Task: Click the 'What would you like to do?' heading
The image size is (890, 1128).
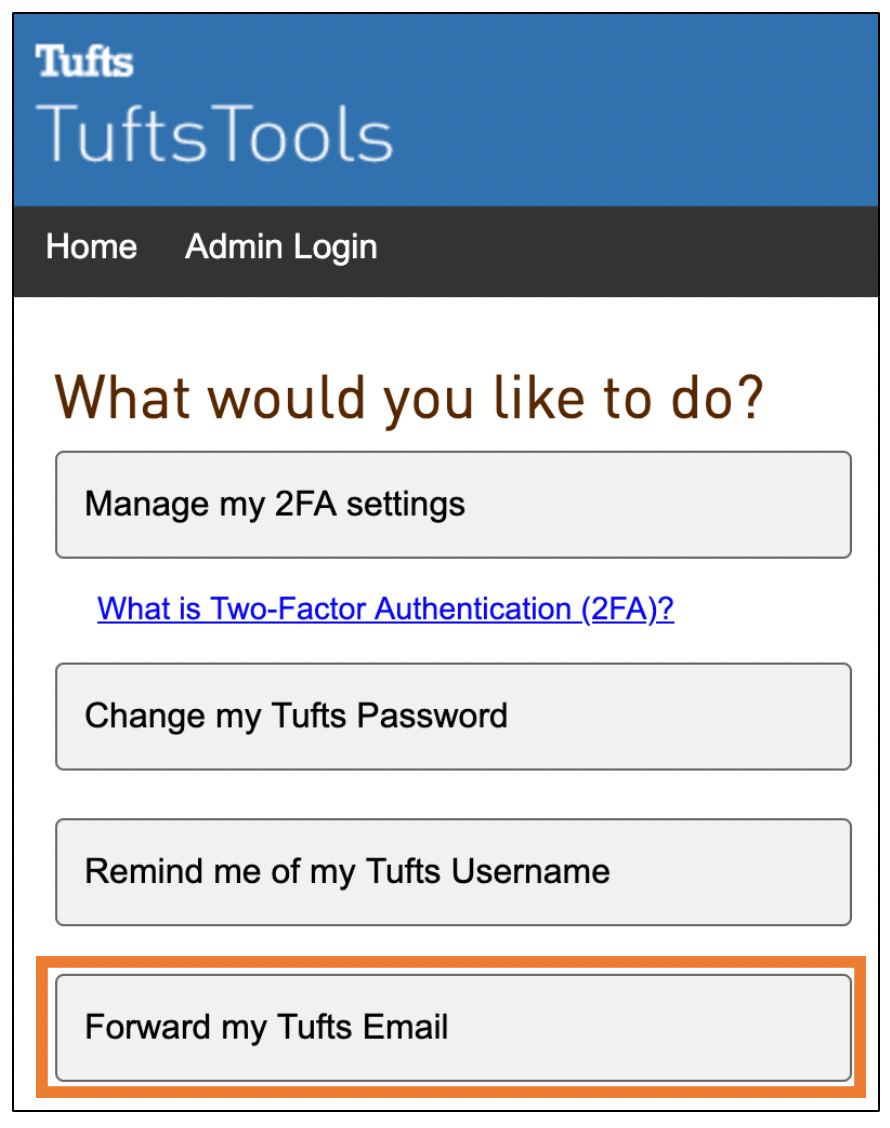Action: click(x=409, y=398)
